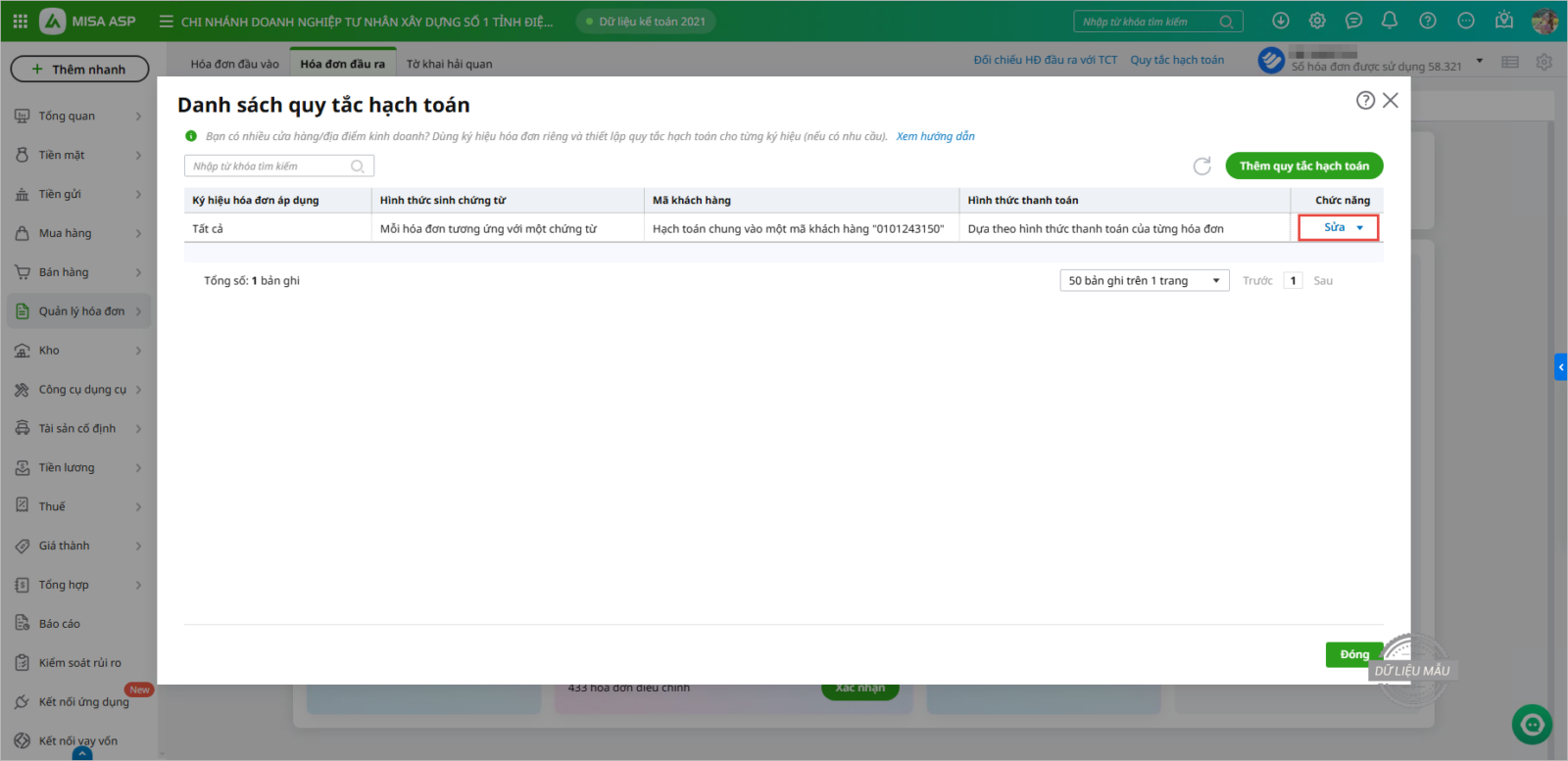Toggle the hamburger sidebar menu icon
Viewport: 1568px width, 761px height.
[166, 22]
